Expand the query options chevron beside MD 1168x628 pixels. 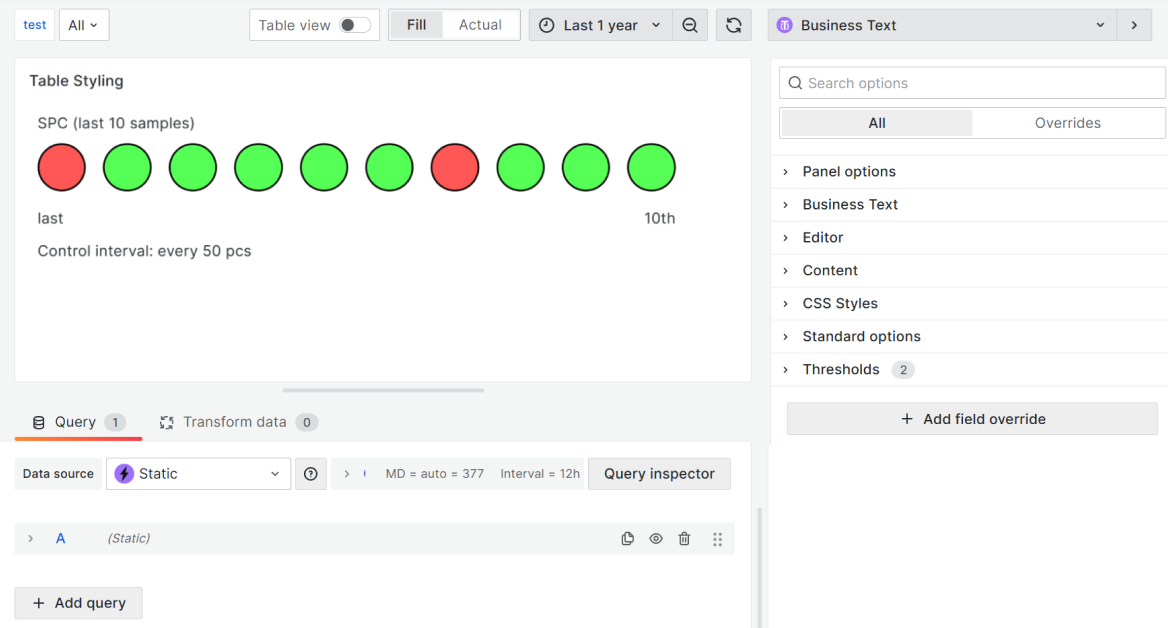pyautogui.click(x=347, y=474)
